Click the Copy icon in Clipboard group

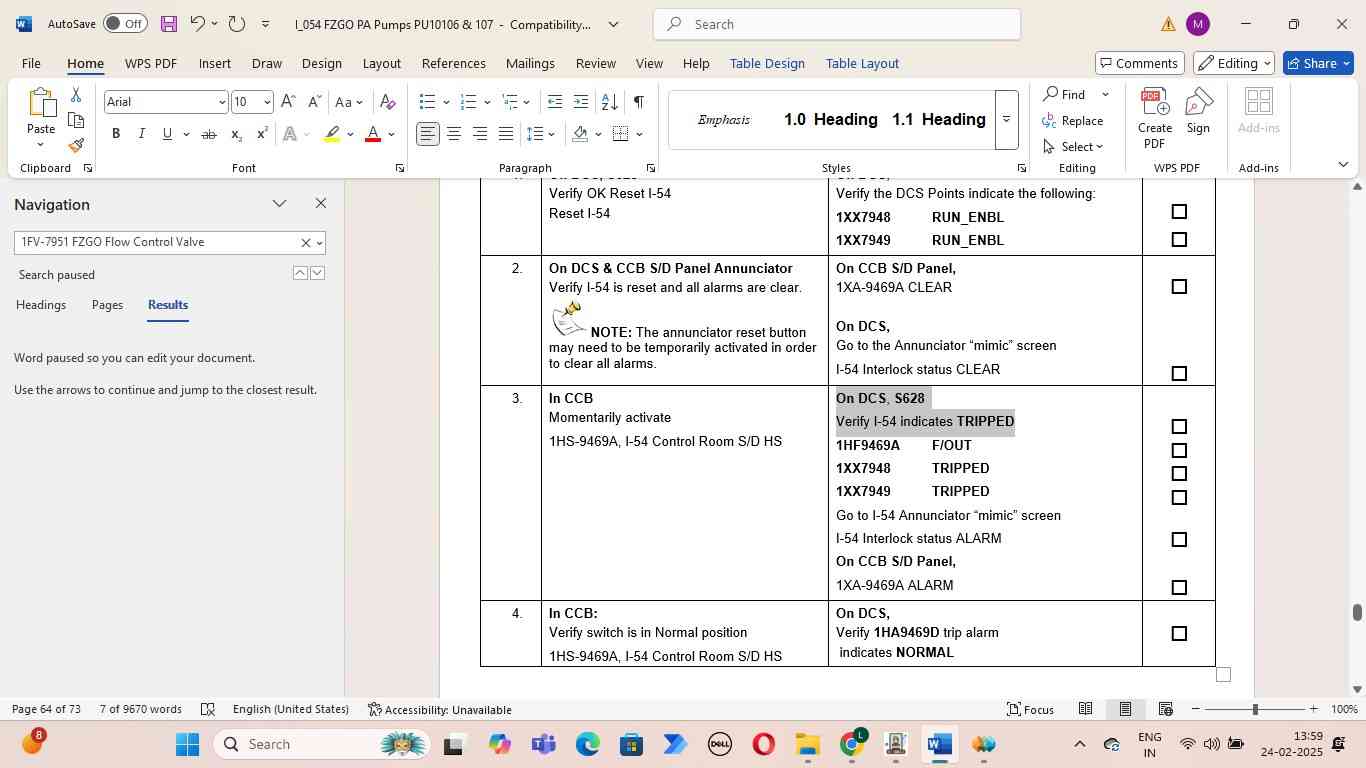76,120
